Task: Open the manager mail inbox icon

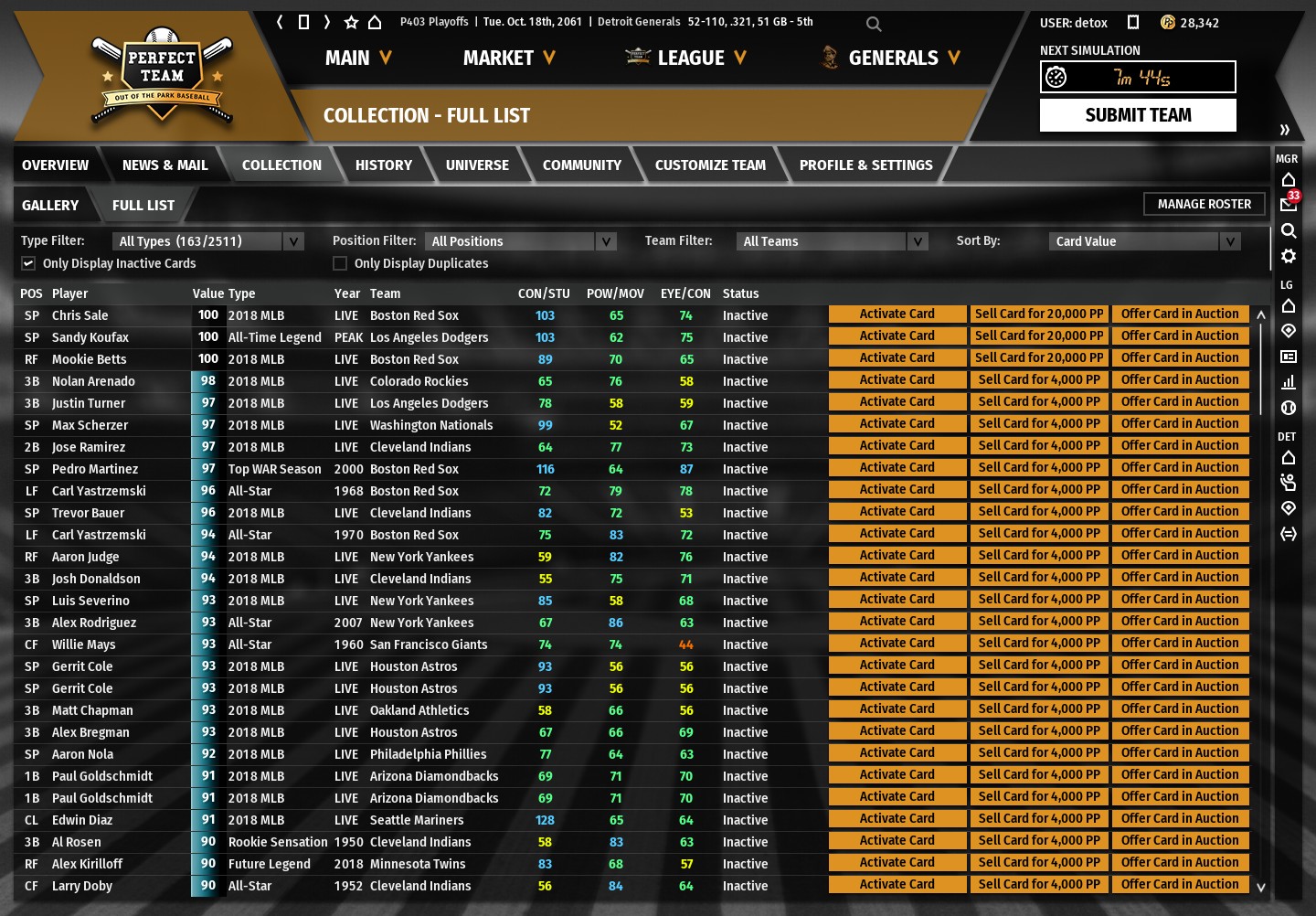Action: pos(1288,205)
